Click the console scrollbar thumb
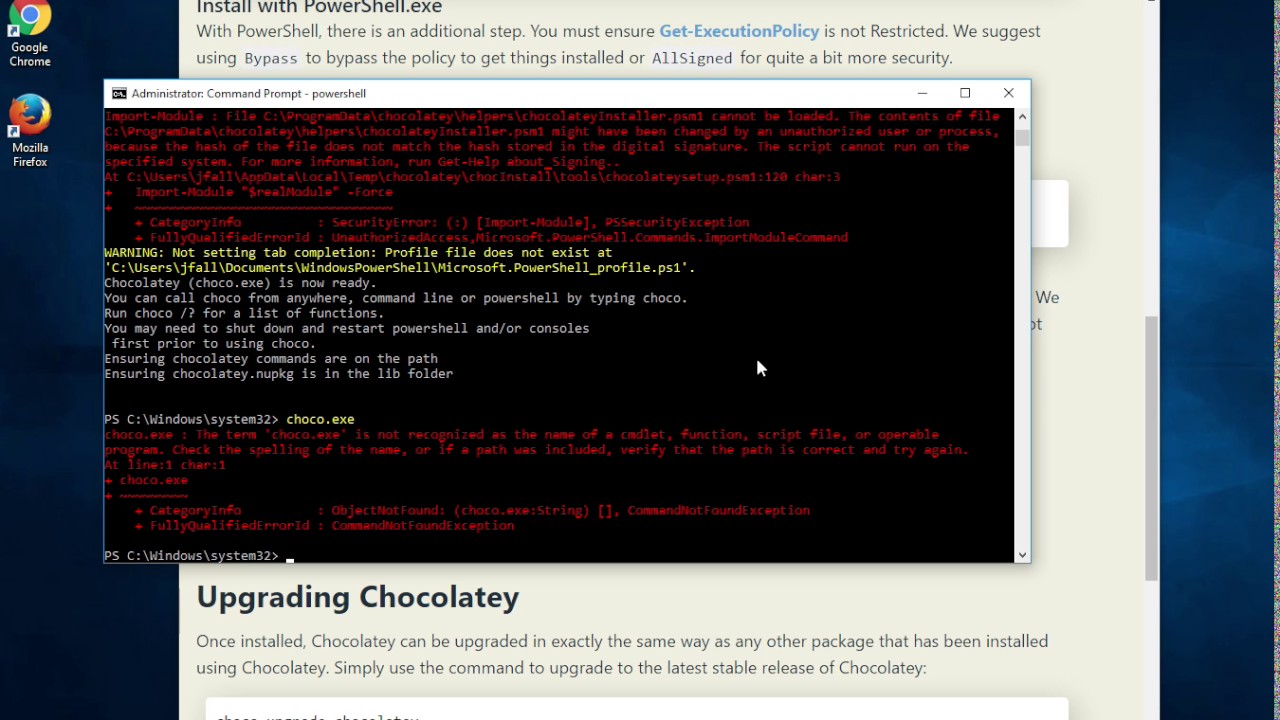1280x720 pixels. coord(1022,137)
